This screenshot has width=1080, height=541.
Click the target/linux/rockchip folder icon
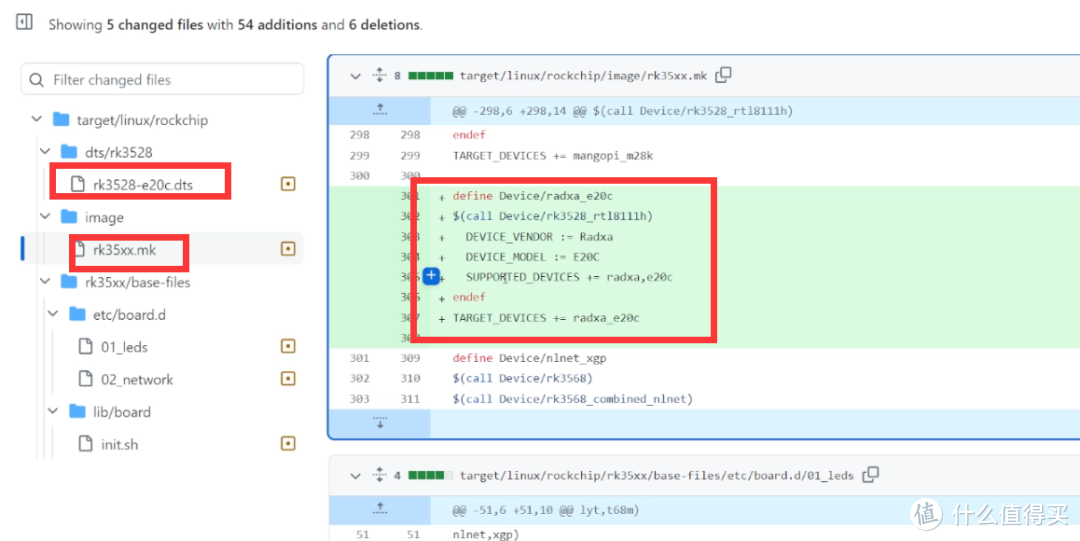tap(61, 119)
